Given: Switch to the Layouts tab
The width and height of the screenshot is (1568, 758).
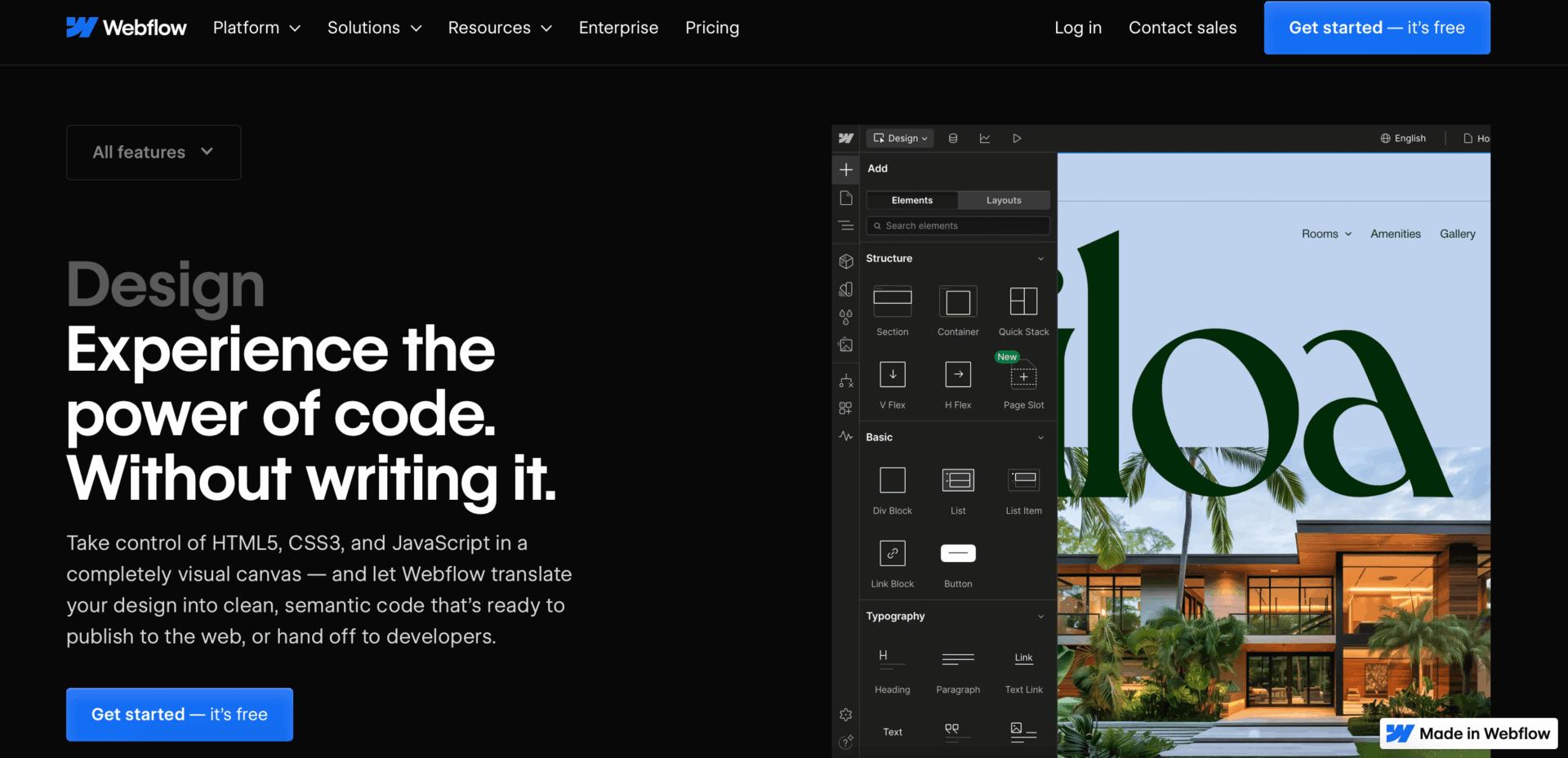Looking at the screenshot, I should pyautogui.click(x=1003, y=200).
